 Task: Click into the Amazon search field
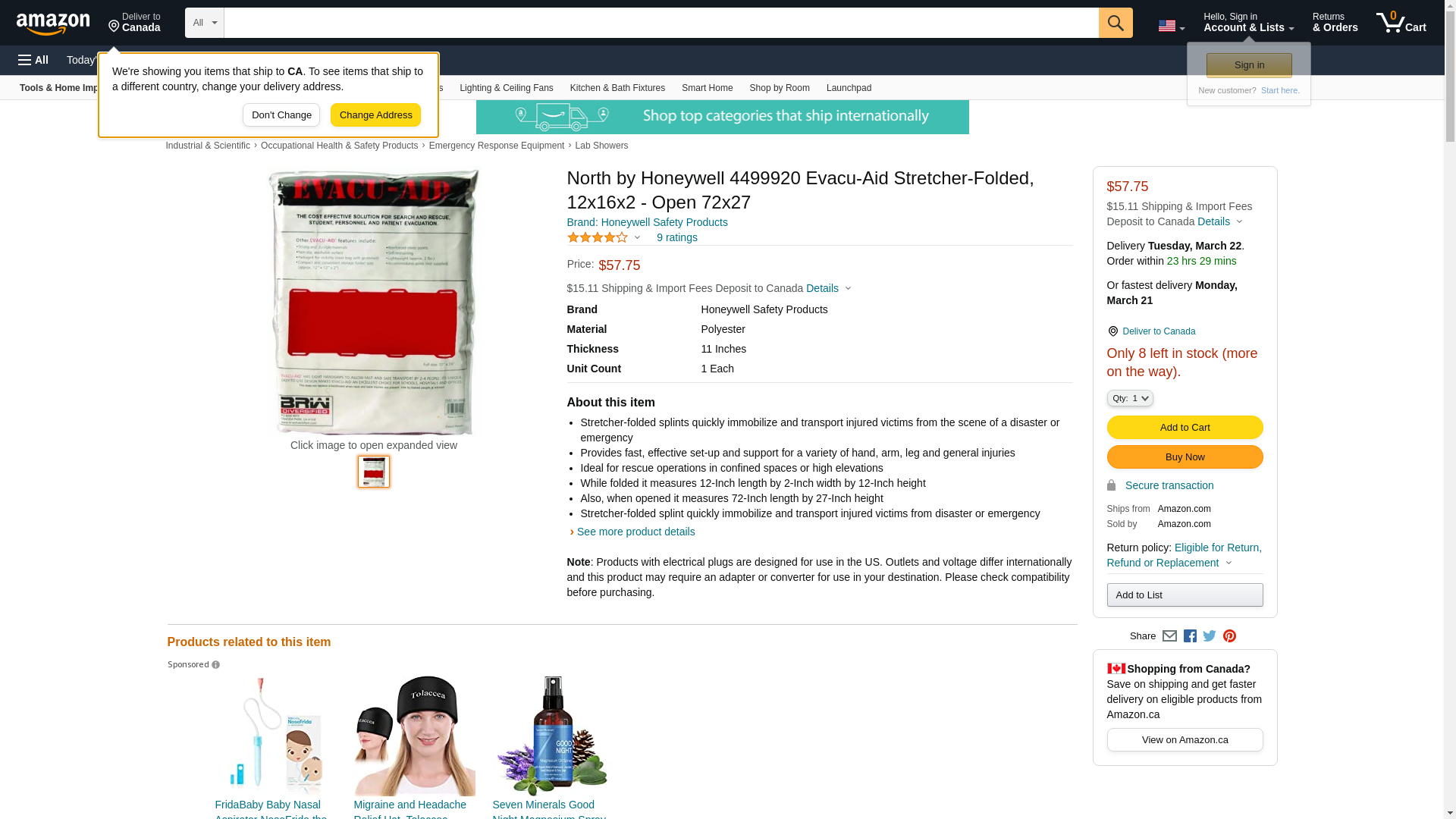pos(661,23)
